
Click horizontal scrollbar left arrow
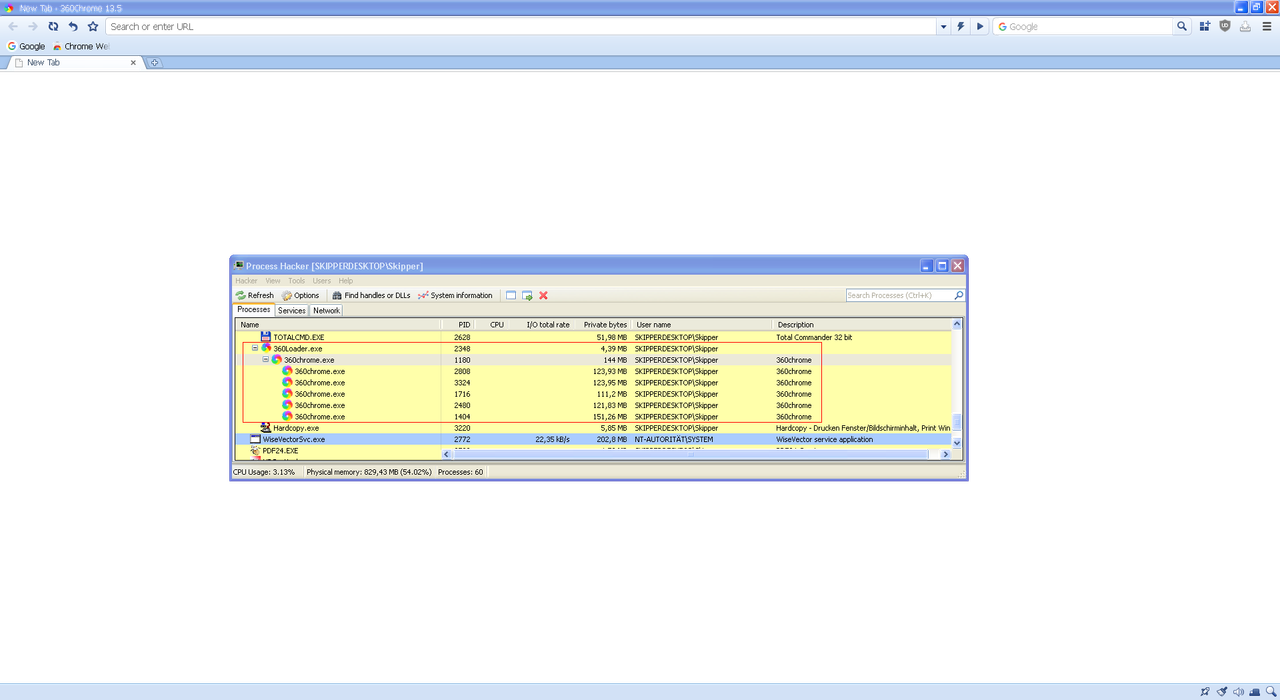(x=447, y=454)
